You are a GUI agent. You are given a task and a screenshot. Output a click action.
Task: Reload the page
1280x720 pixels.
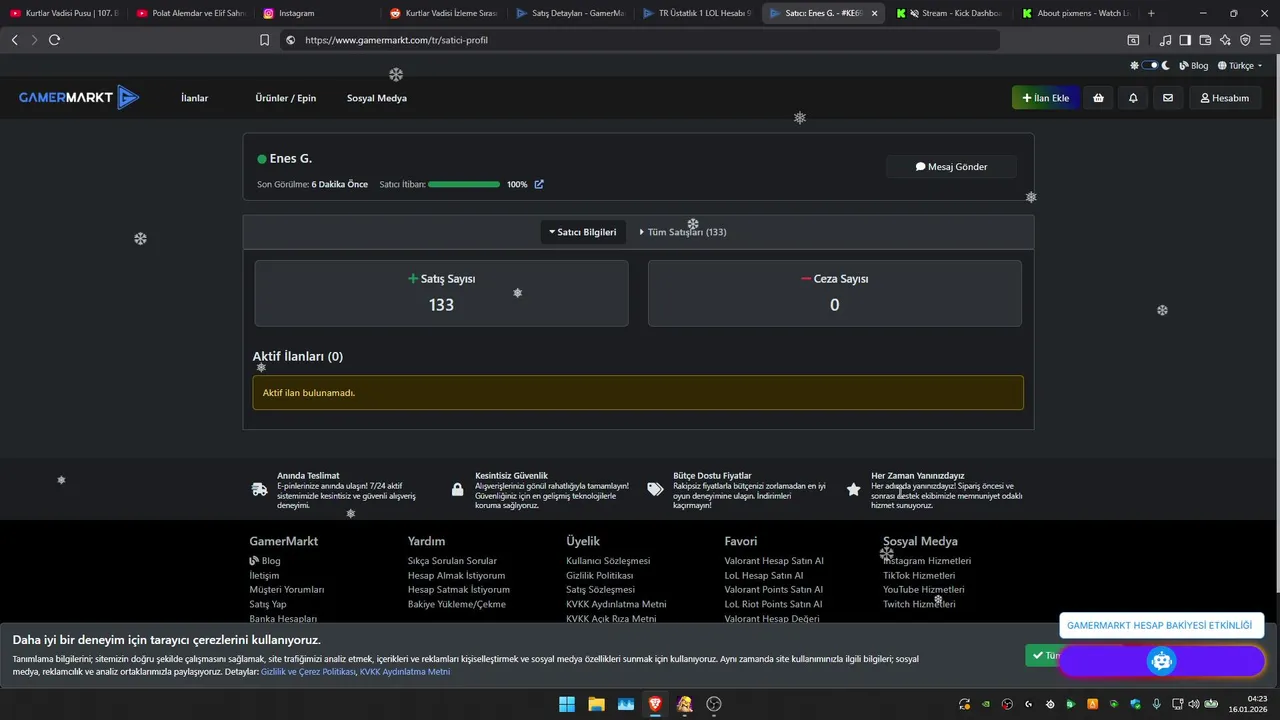pyautogui.click(x=54, y=40)
